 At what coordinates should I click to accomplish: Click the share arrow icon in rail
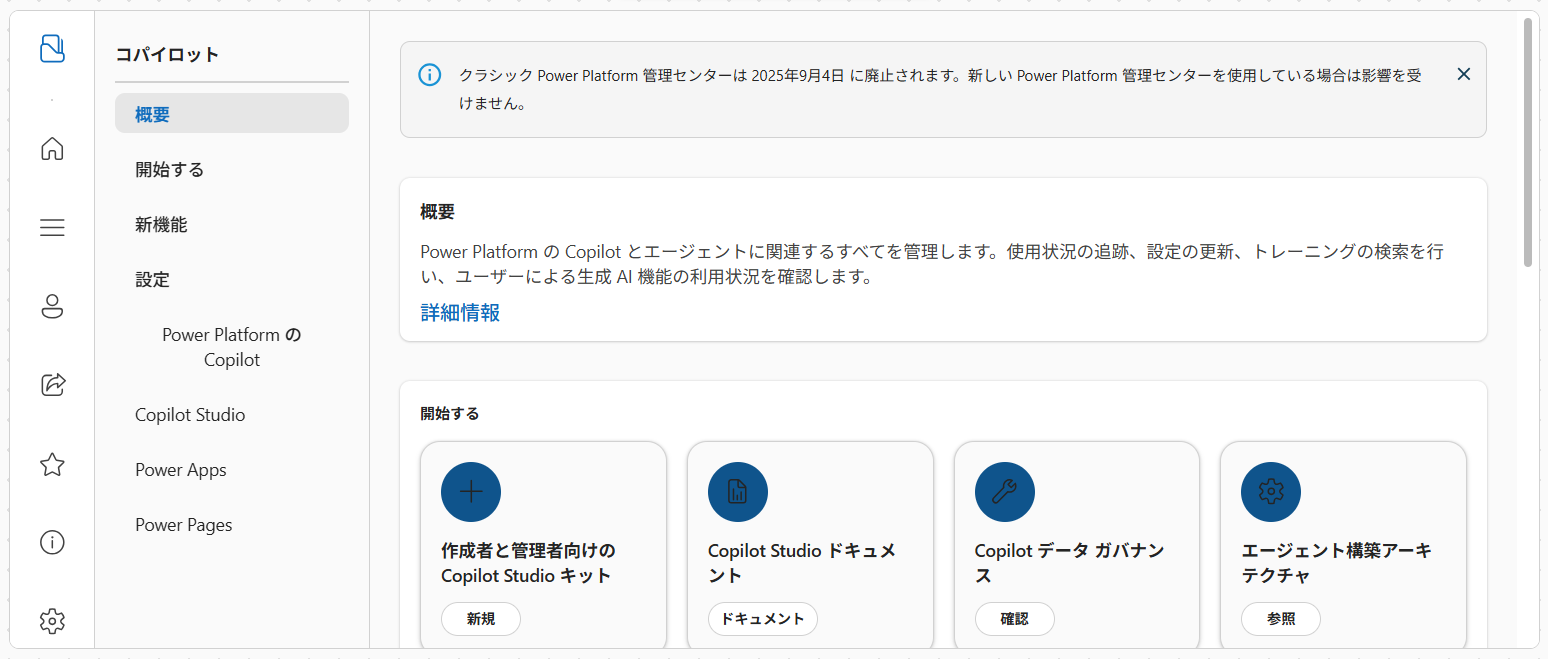[52, 385]
